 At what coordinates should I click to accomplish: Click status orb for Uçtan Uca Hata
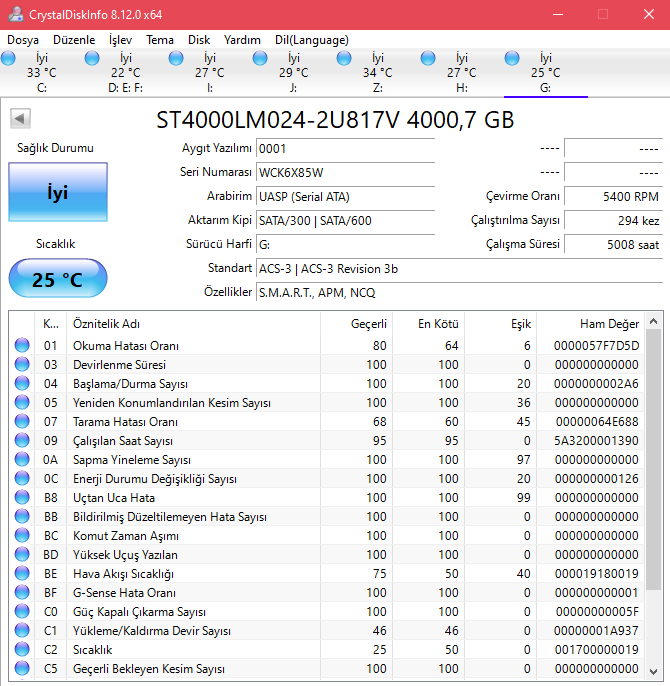point(22,497)
